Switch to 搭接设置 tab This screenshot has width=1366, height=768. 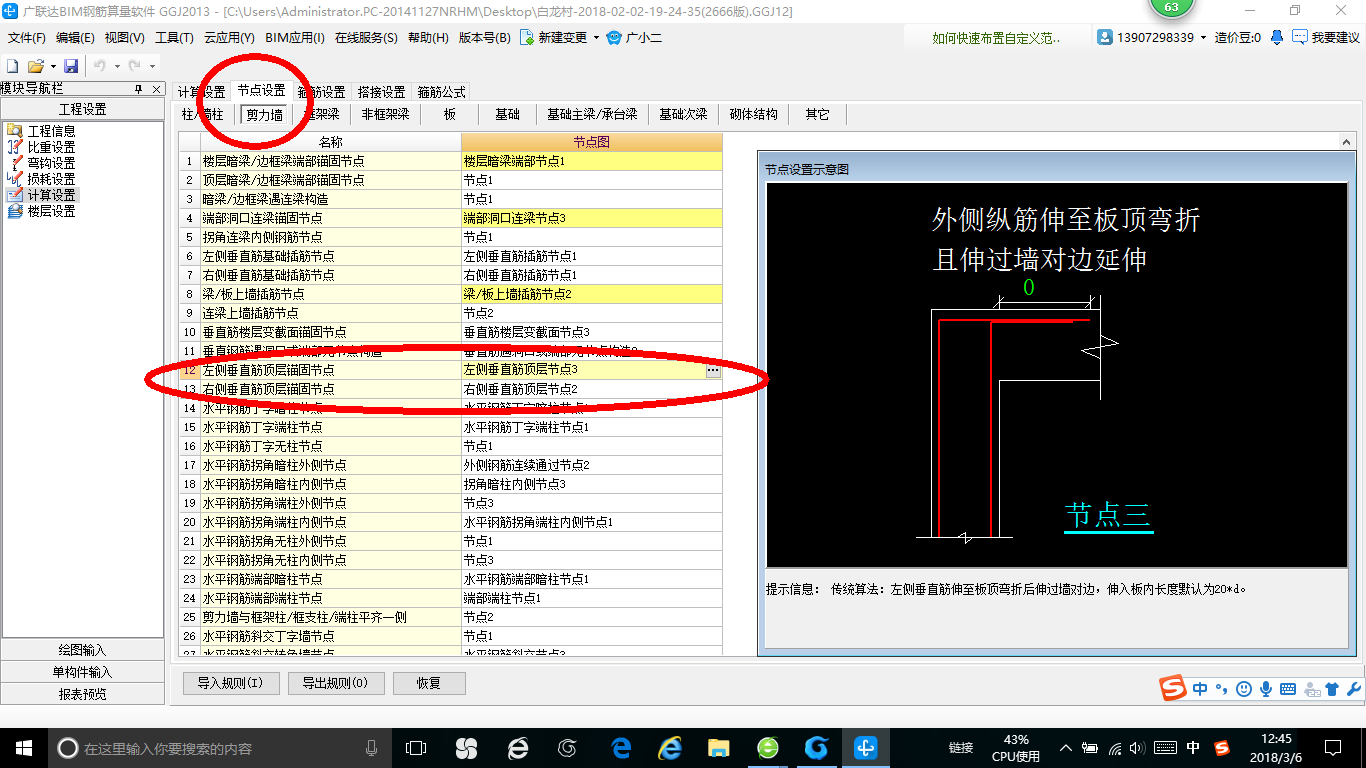click(x=381, y=92)
